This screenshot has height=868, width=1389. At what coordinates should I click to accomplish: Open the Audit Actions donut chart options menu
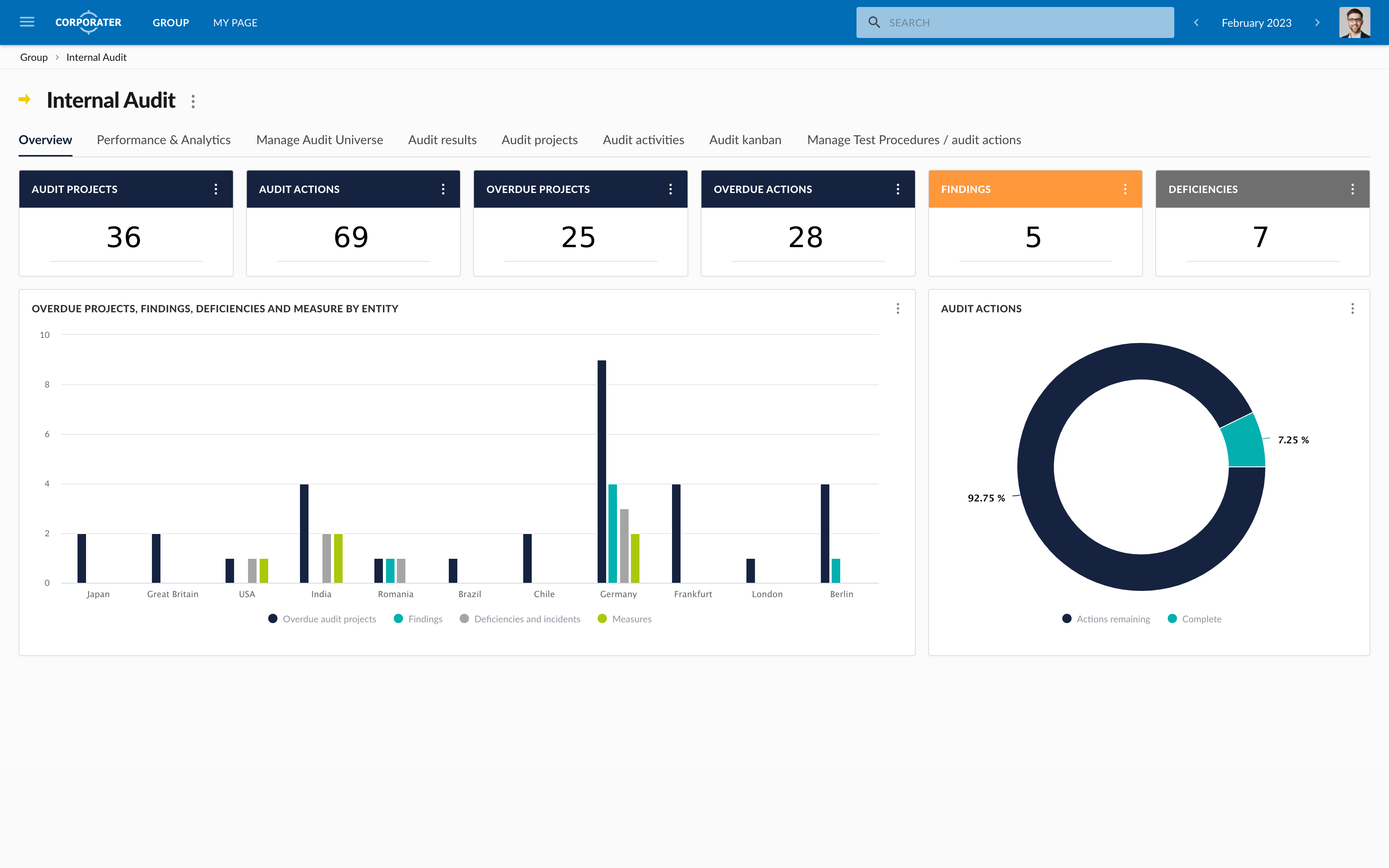coord(1352,308)
